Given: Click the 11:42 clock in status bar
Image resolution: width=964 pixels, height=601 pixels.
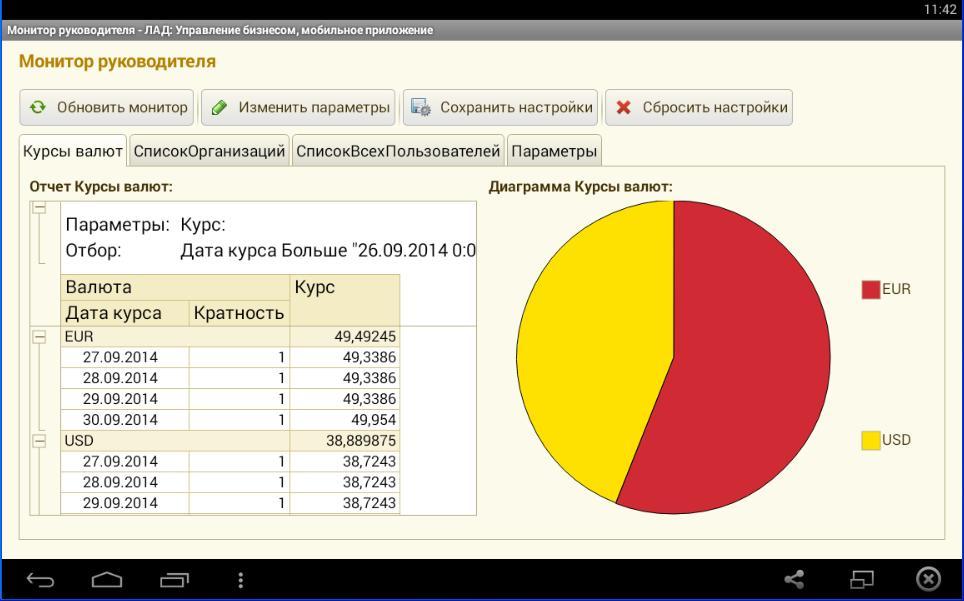Looking at the screenshot, I should click(x=940, y=10).
